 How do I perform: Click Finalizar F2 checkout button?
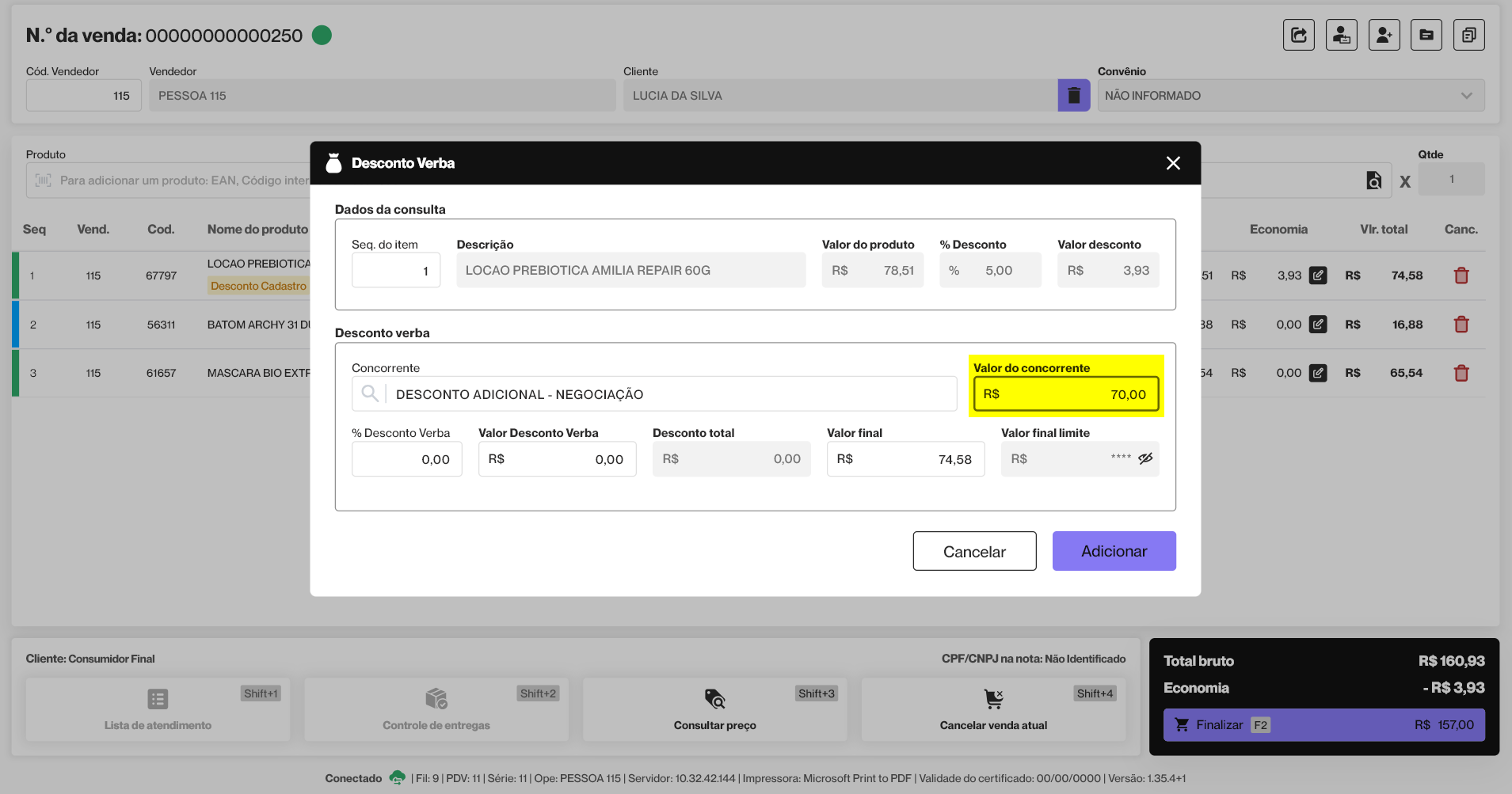point(1323,725)
